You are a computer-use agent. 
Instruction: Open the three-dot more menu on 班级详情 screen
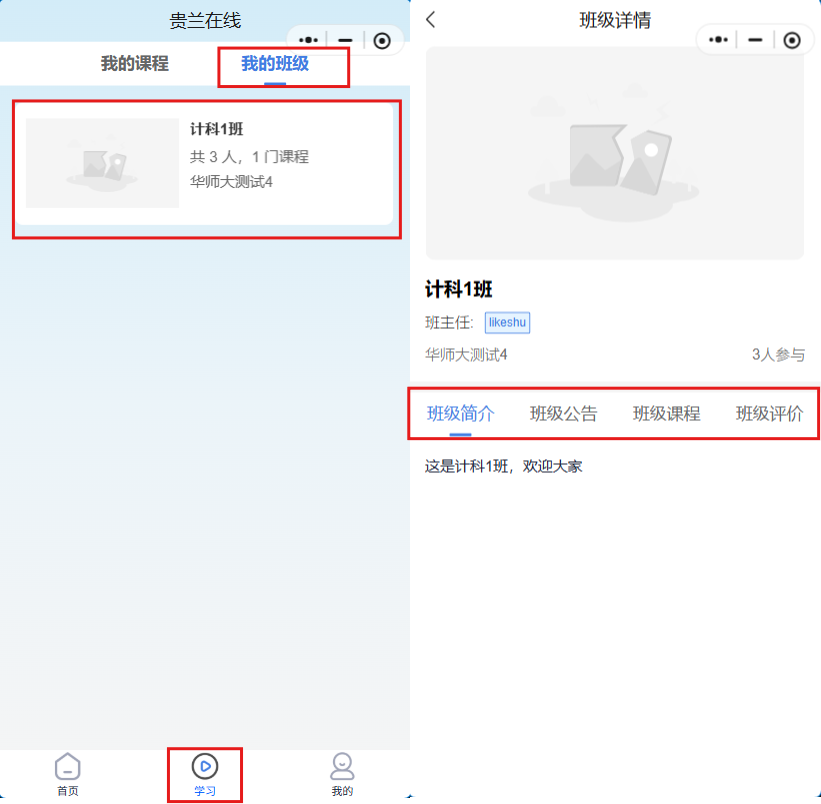tap(718, 40)
